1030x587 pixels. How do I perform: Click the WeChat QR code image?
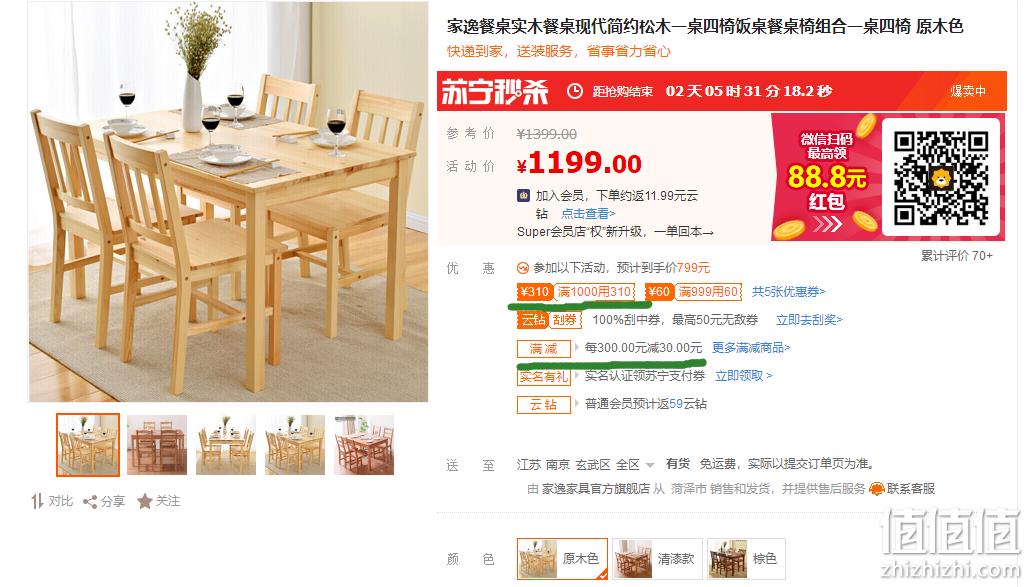click(941, 178)
